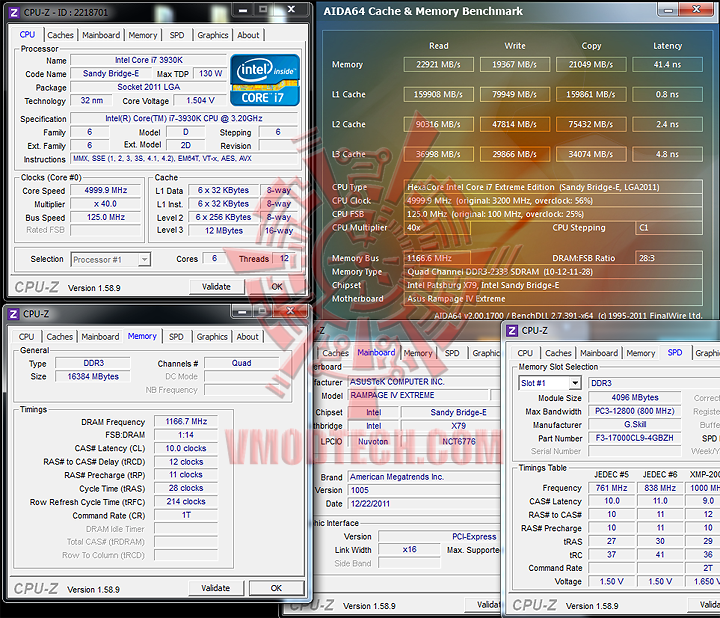
Task: Select CPU tab in SPD CPU-Z window
Action: point(525,353)
